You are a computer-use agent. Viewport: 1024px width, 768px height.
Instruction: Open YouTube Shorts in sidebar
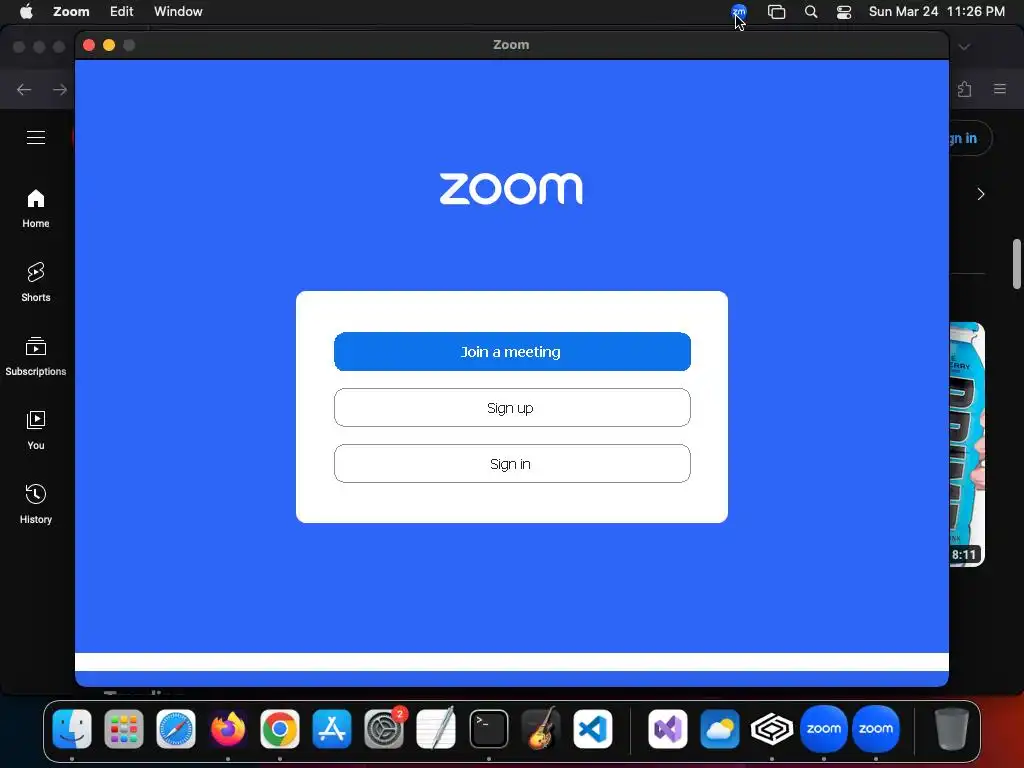click(36, 283)
